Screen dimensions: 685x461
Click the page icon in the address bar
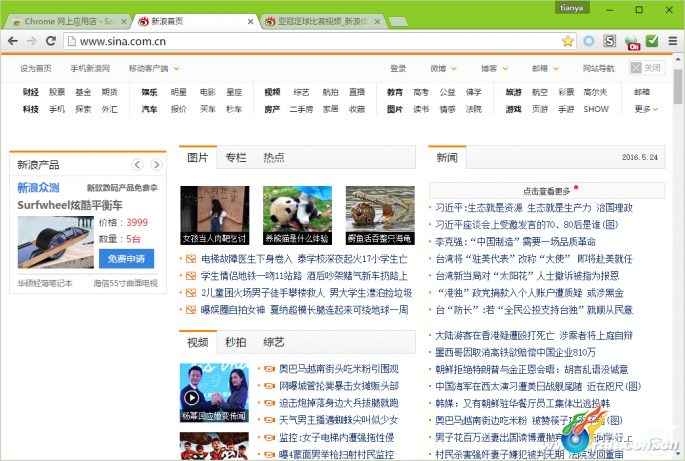click(72, 41)
